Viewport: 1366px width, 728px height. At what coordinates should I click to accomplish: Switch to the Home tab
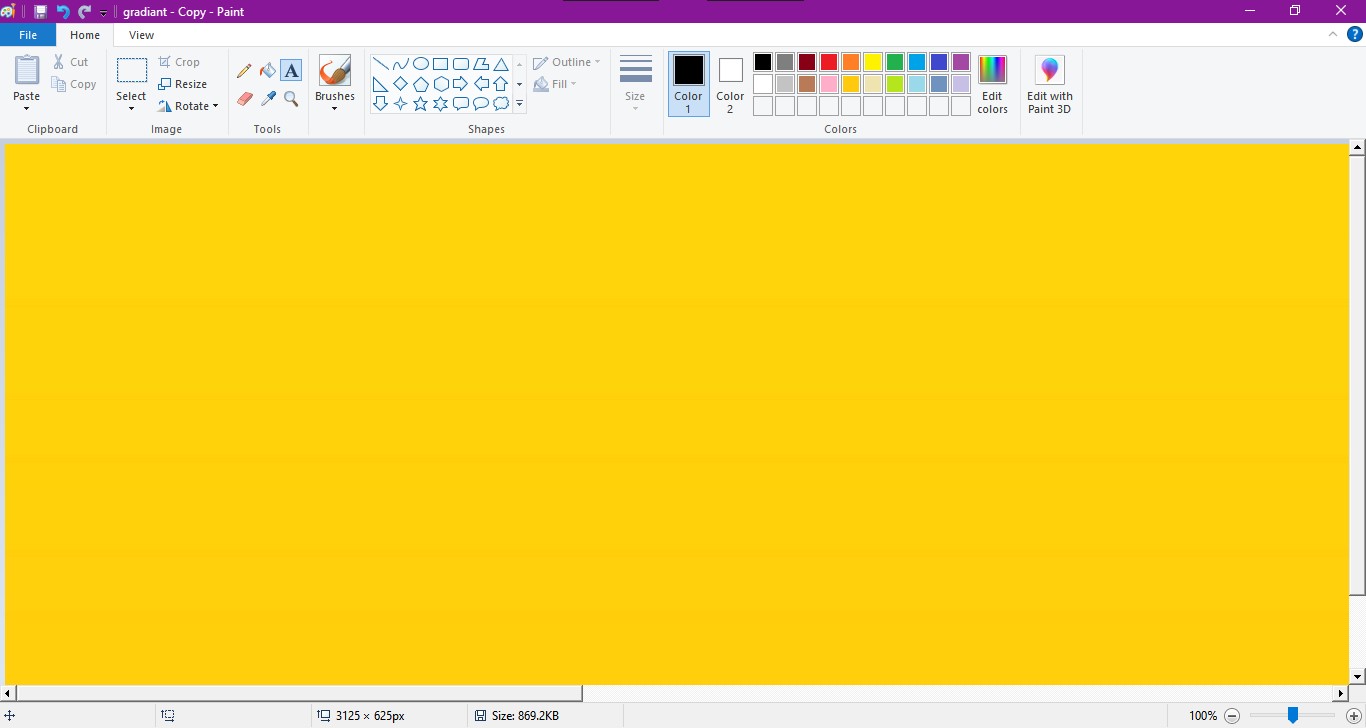coord(85,35)
